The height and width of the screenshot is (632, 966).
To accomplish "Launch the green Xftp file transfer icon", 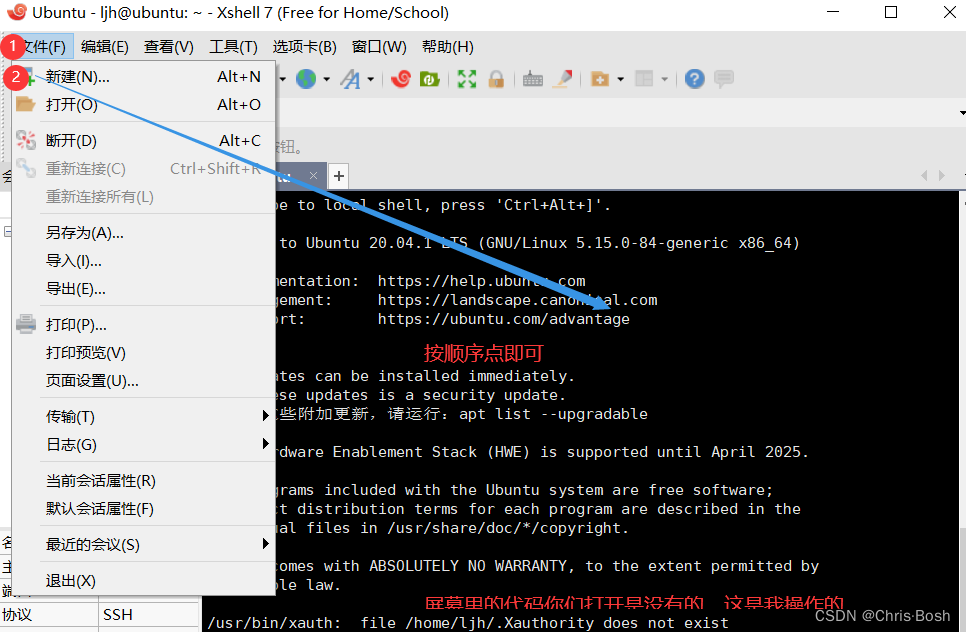I will (x=429, y=79).
